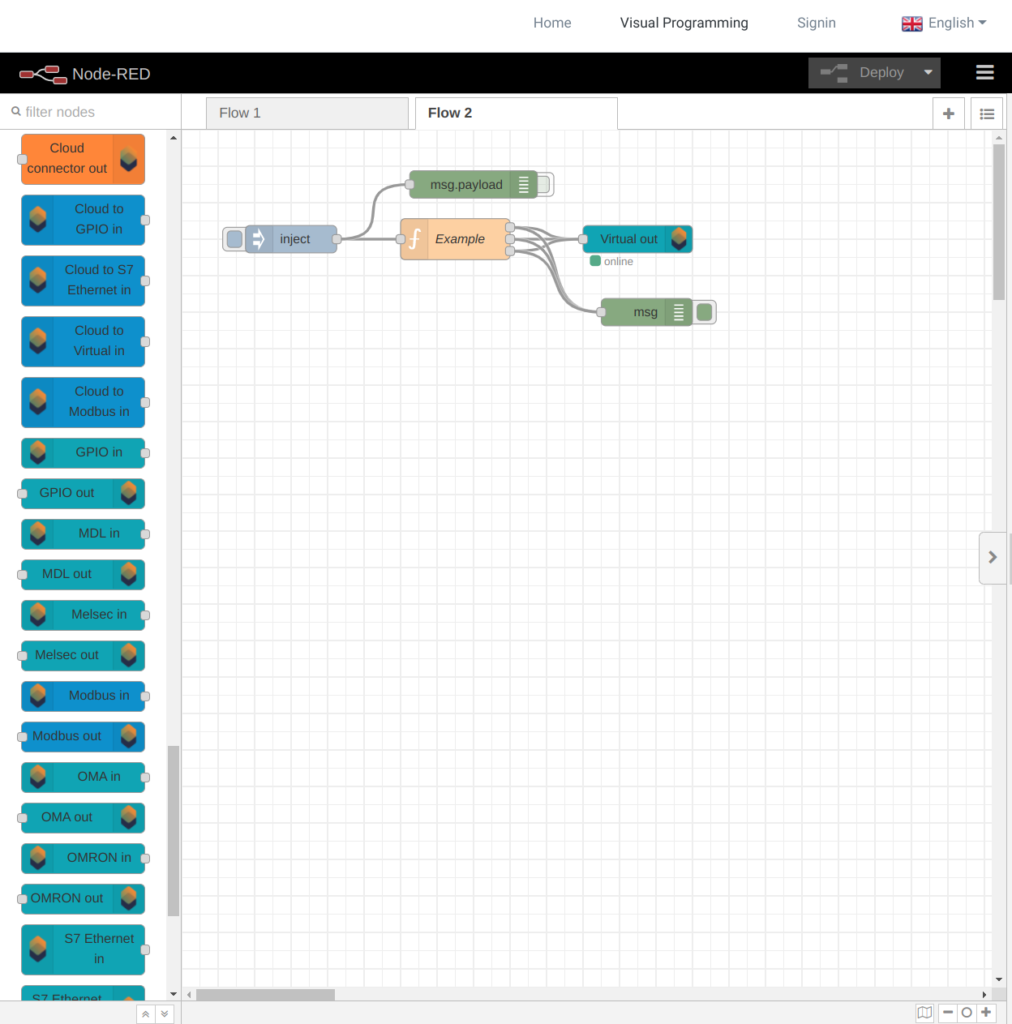Viewport: 1012px width, 1024px height.
Task: Click the palette scroll up arrow
Action: (x=173, y=138)
